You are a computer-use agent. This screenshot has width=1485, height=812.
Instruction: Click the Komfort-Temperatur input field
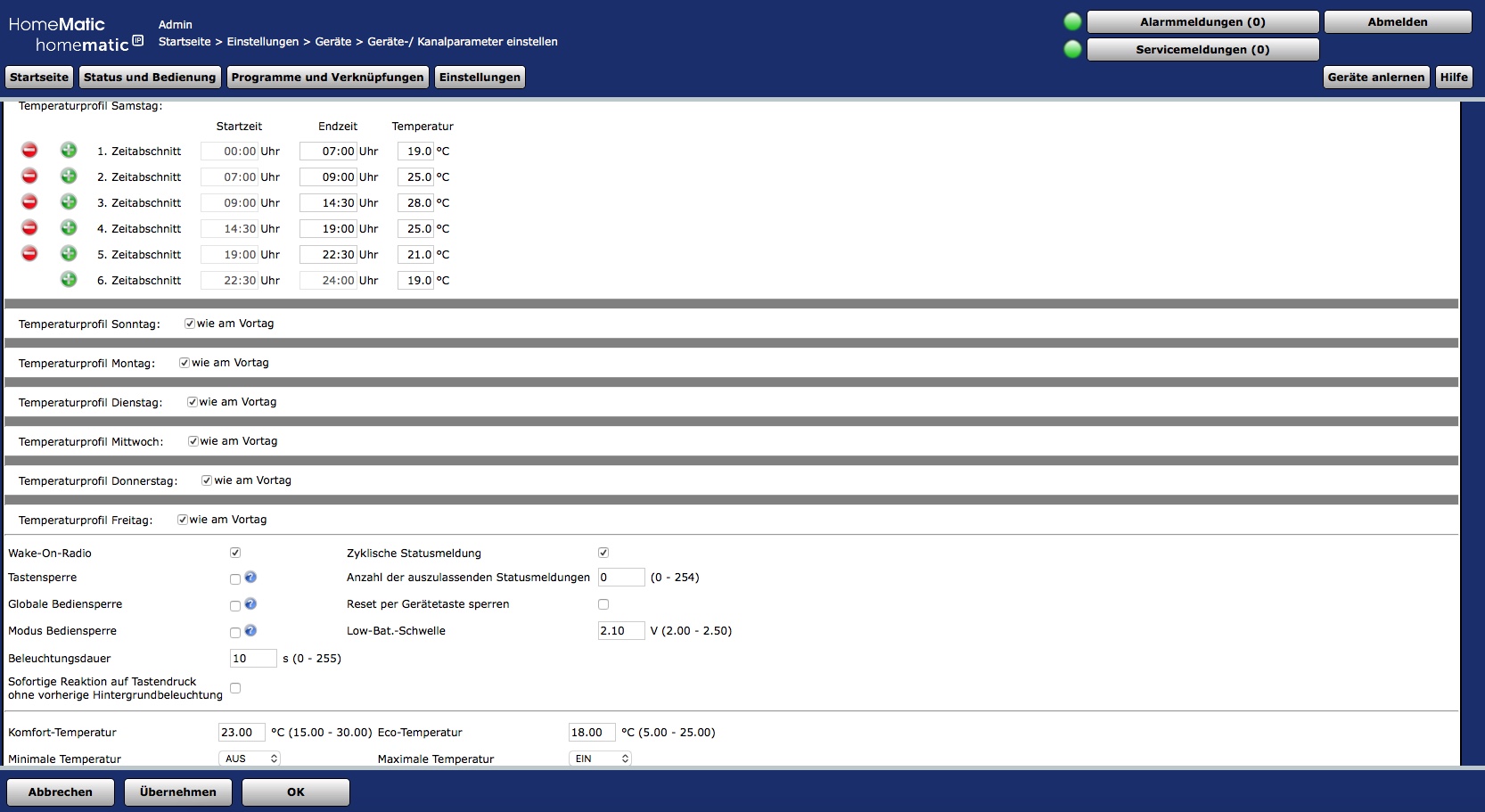242,733
